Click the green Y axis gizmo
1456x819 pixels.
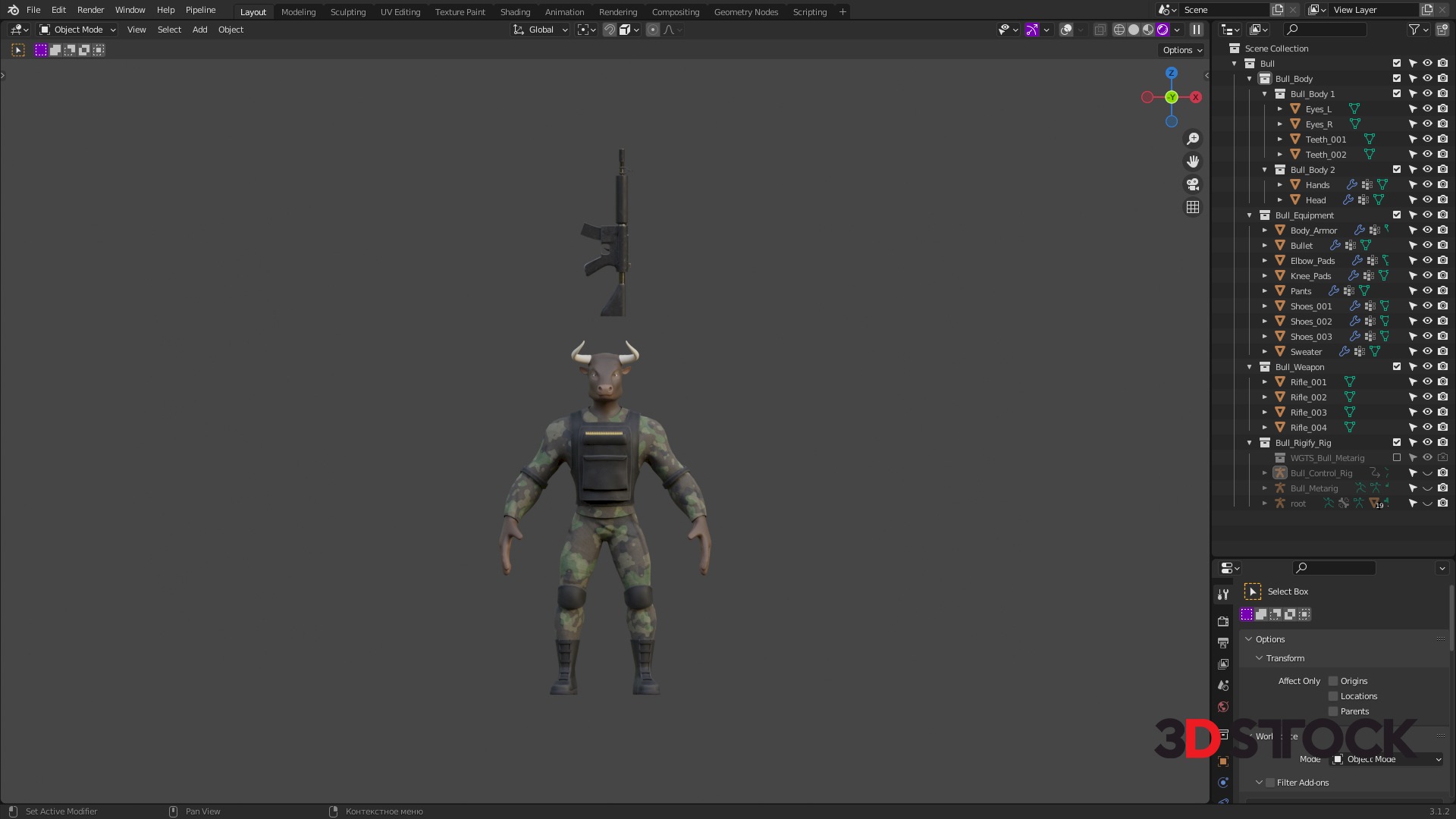tap(1172, 97)
